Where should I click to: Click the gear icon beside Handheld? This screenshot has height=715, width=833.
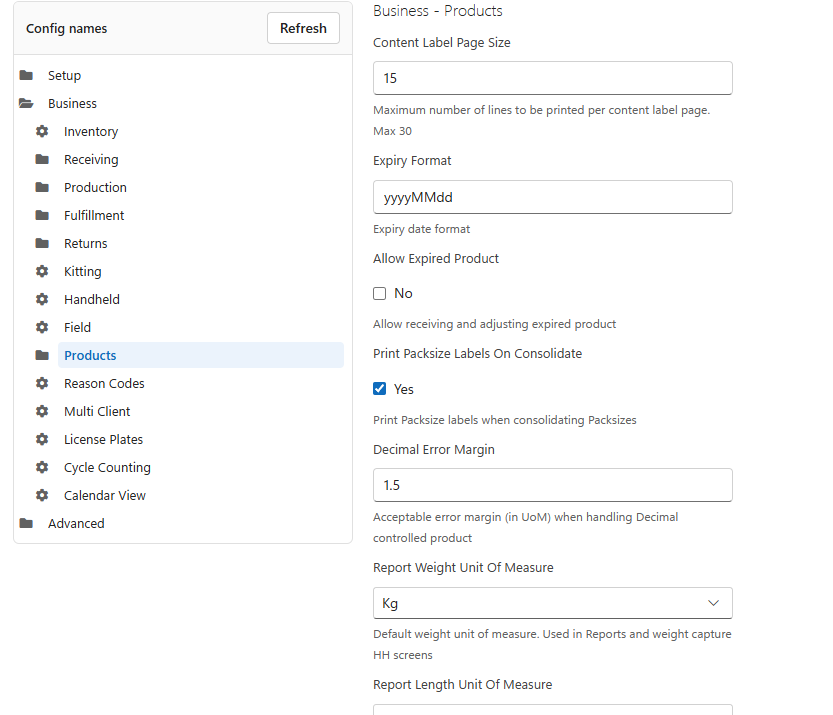tap(42, 300)
